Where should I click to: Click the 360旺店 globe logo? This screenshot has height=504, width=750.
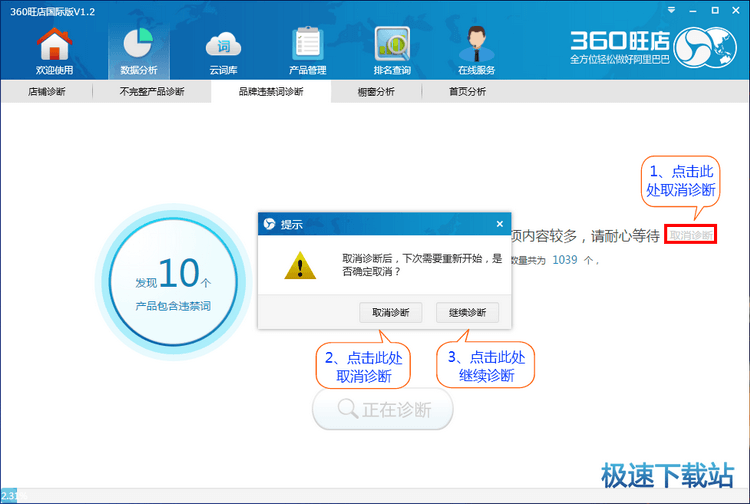point(705,47)
